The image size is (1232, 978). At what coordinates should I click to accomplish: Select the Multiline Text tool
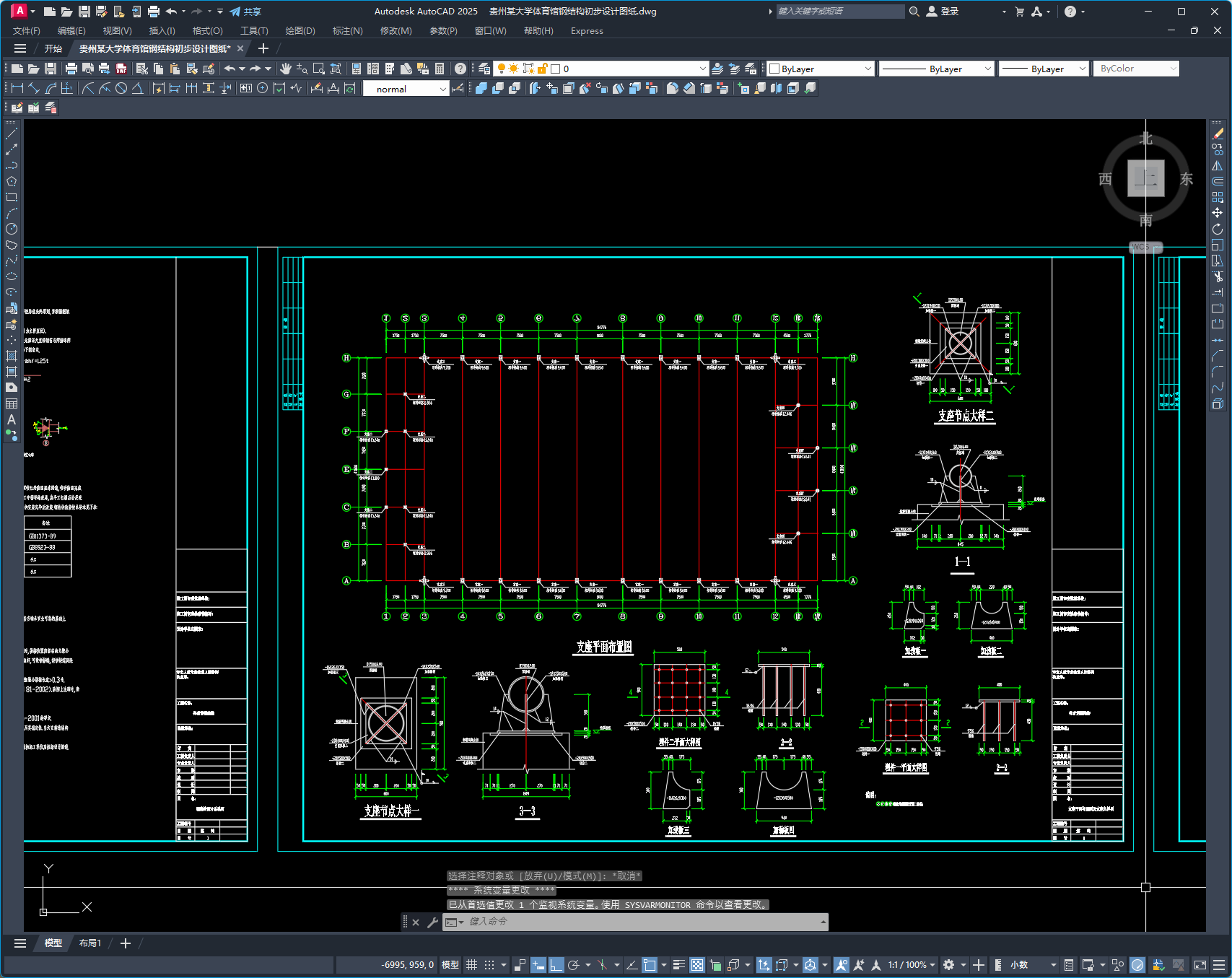click(x=12, y=419)
